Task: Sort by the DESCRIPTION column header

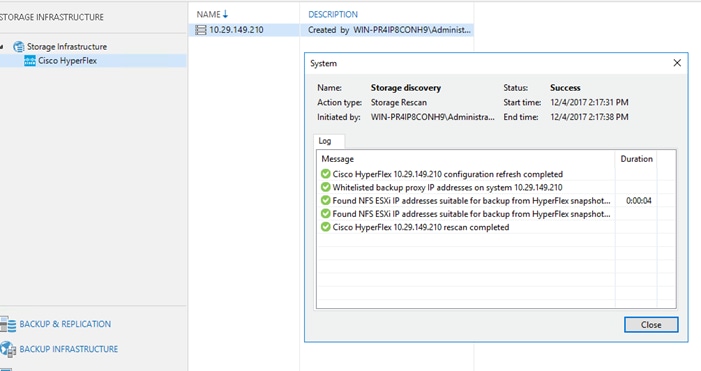Action: [333, 14]
